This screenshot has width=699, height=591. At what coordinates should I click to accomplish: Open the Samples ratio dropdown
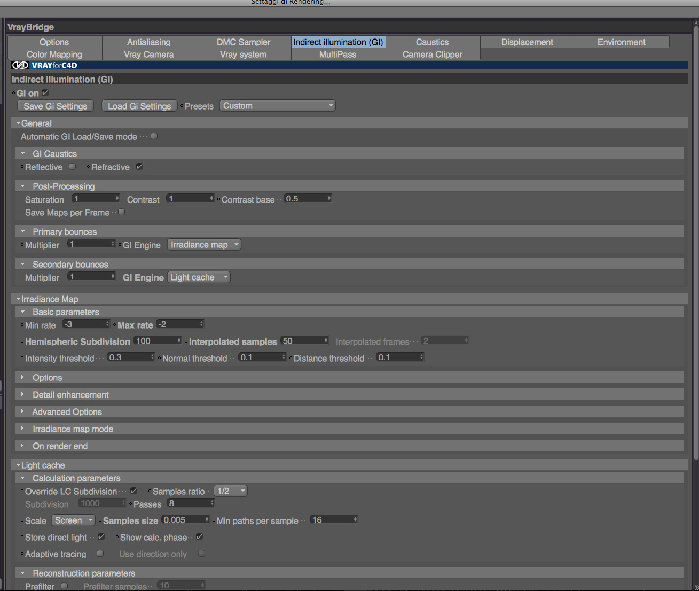coord(230,491)
